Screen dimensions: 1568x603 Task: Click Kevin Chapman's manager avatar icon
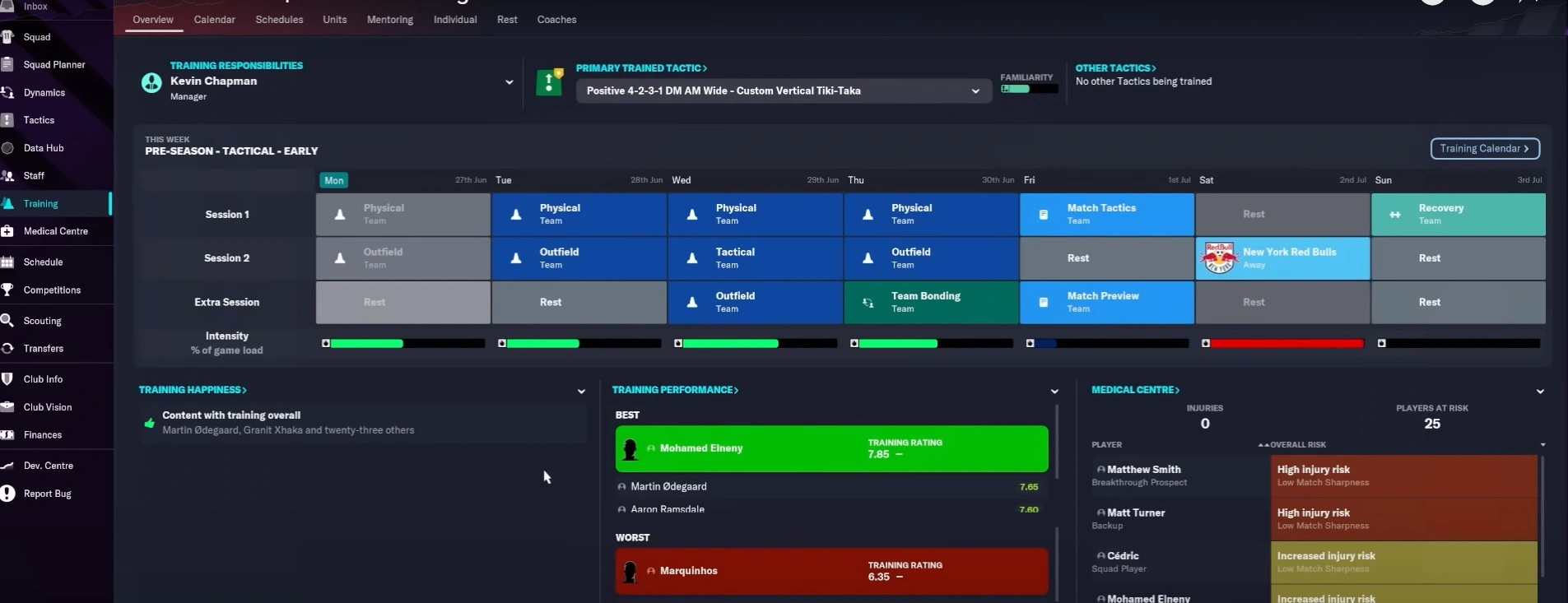[x=151, y=82]
